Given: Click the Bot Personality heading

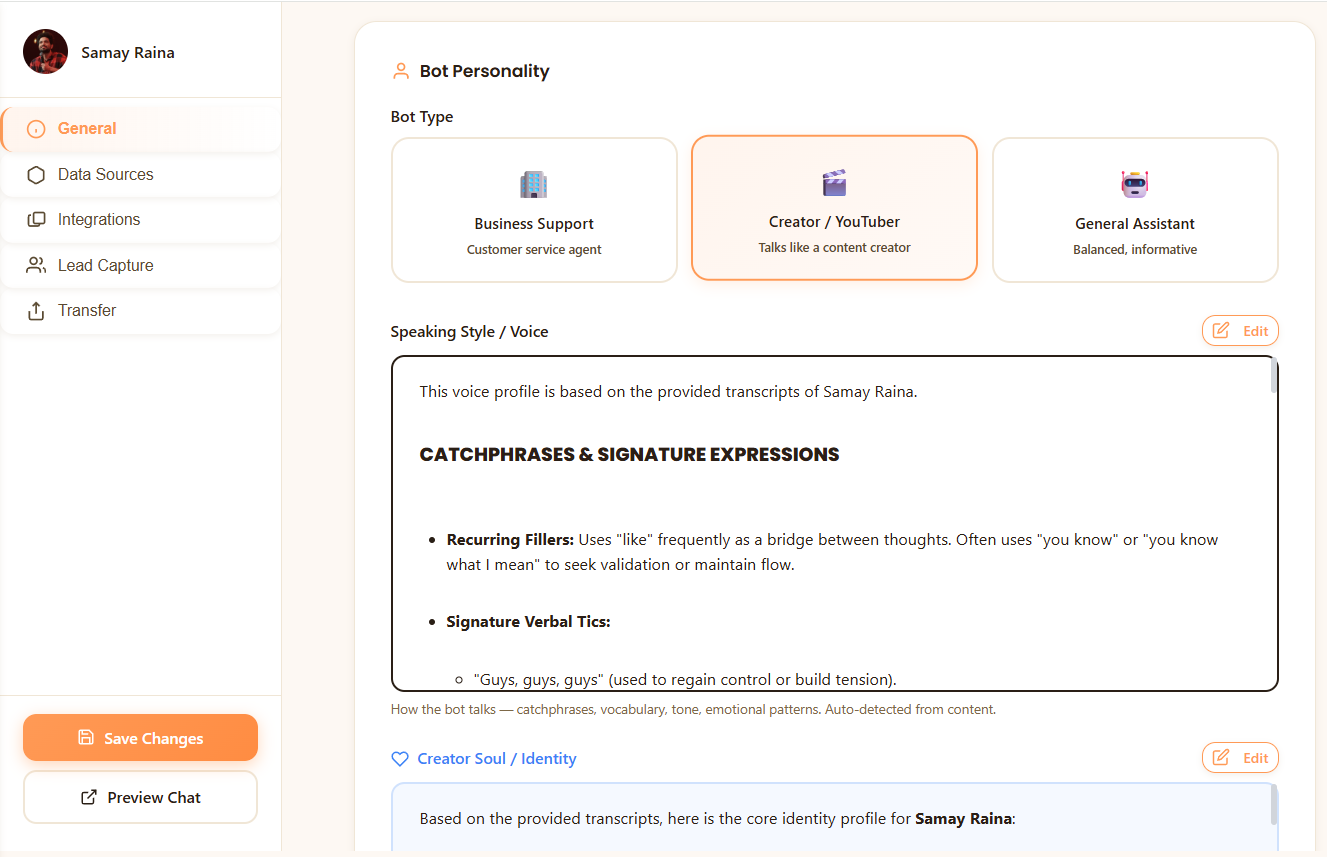Looking at the screenshot, I should pyautogui.click(x=485, y=71).
